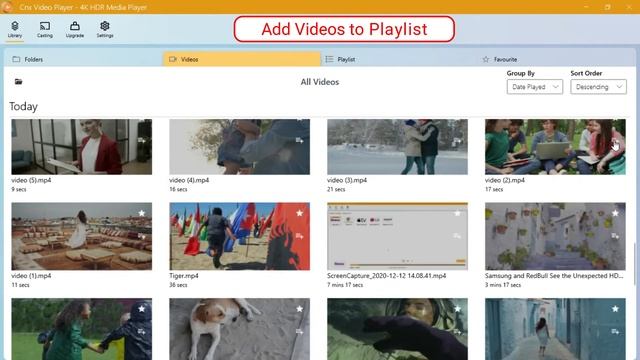Play the video (1).mp4 thumbnail
The width and height of the screenshot is (640, 360).
(x=82, y=236)
